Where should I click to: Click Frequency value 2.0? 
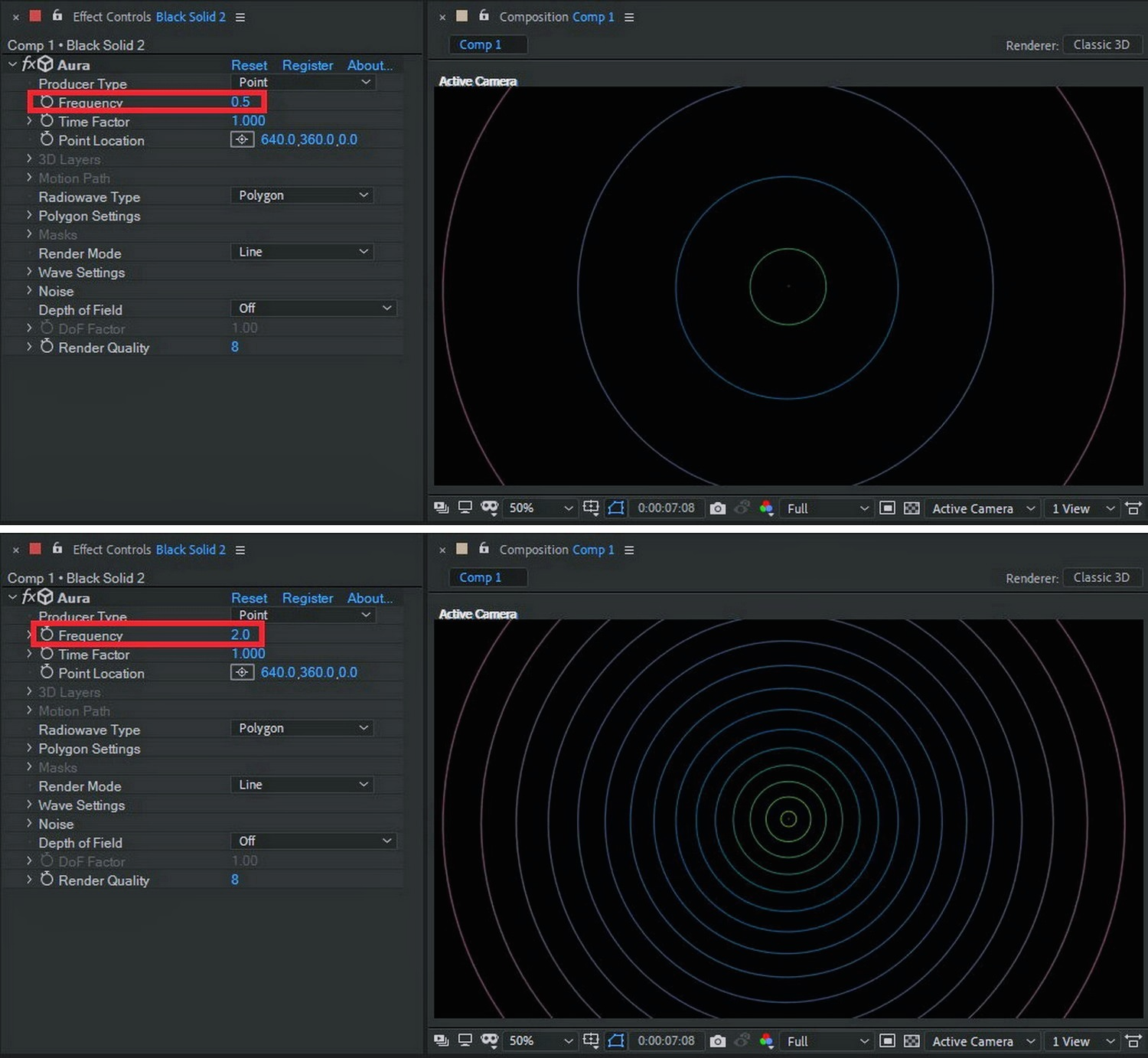click(x=240, y=634)
